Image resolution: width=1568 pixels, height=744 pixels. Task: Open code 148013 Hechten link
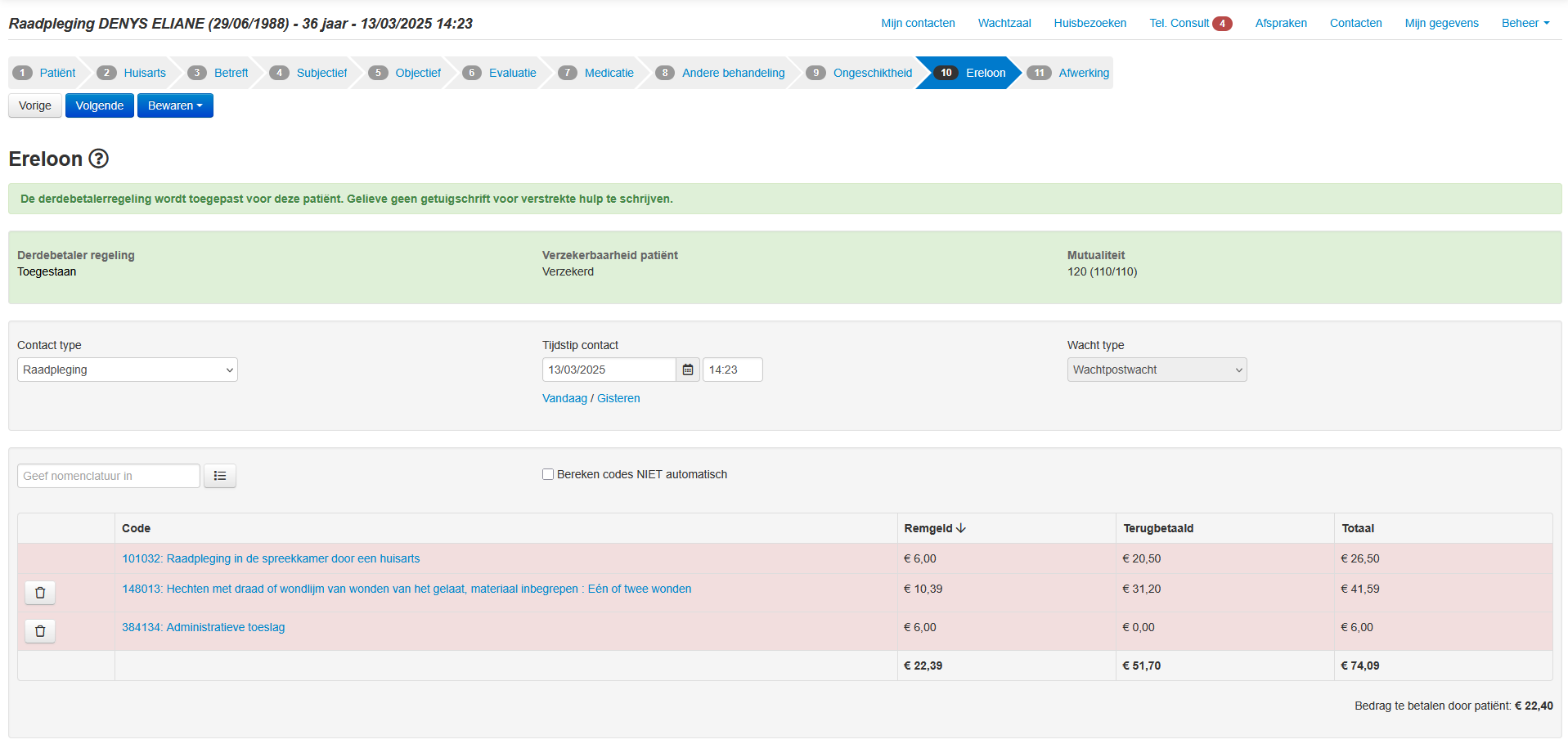click(x=407, y=589)
